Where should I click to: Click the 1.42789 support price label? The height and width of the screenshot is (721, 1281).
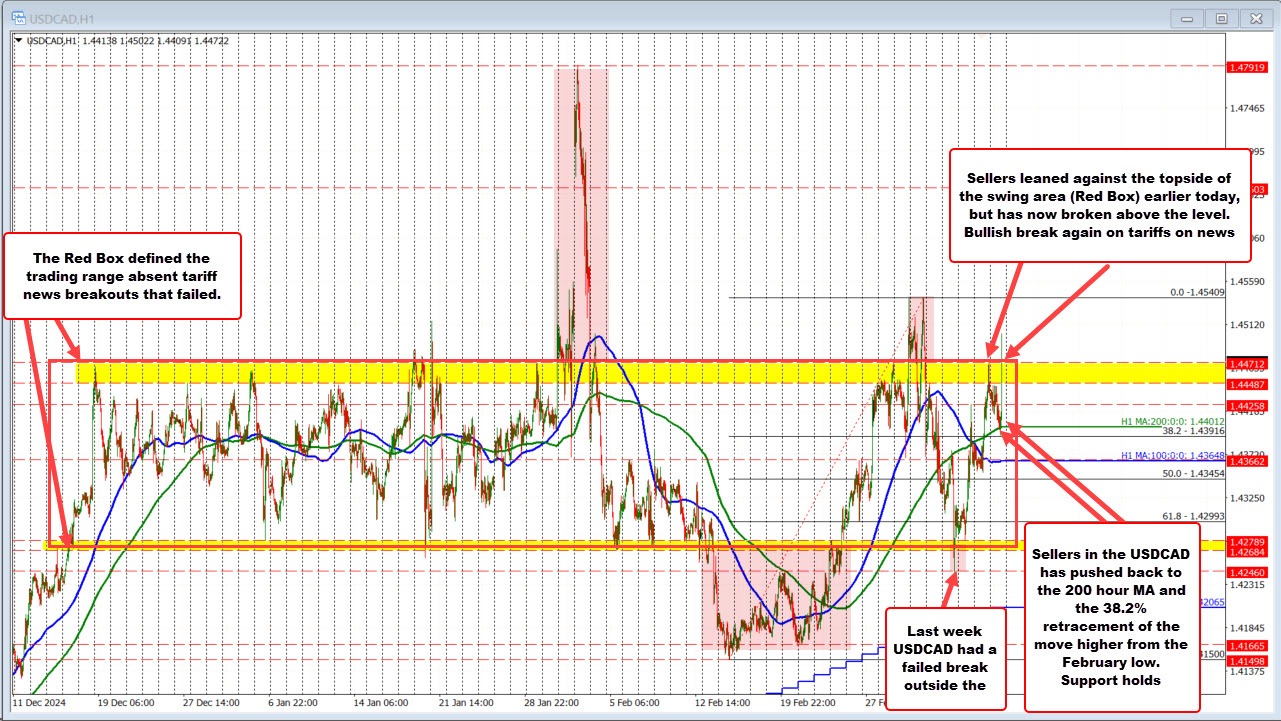(1246, 544)
